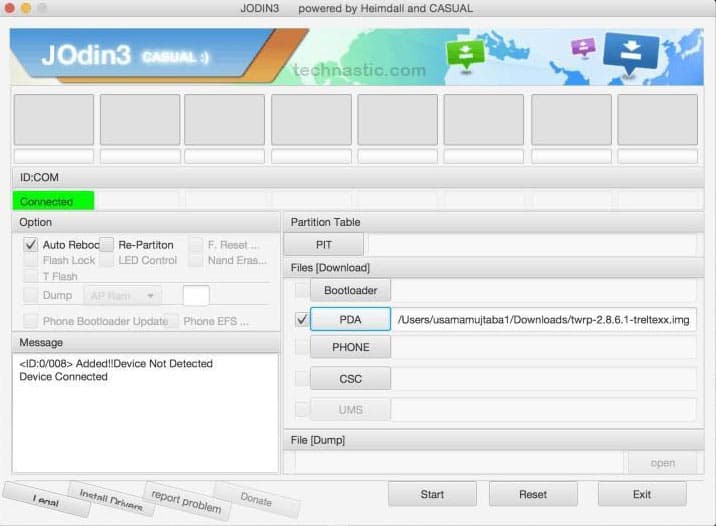716x526 pixels.
Task: Click the PHONE button
Action: tap(350, 347)
